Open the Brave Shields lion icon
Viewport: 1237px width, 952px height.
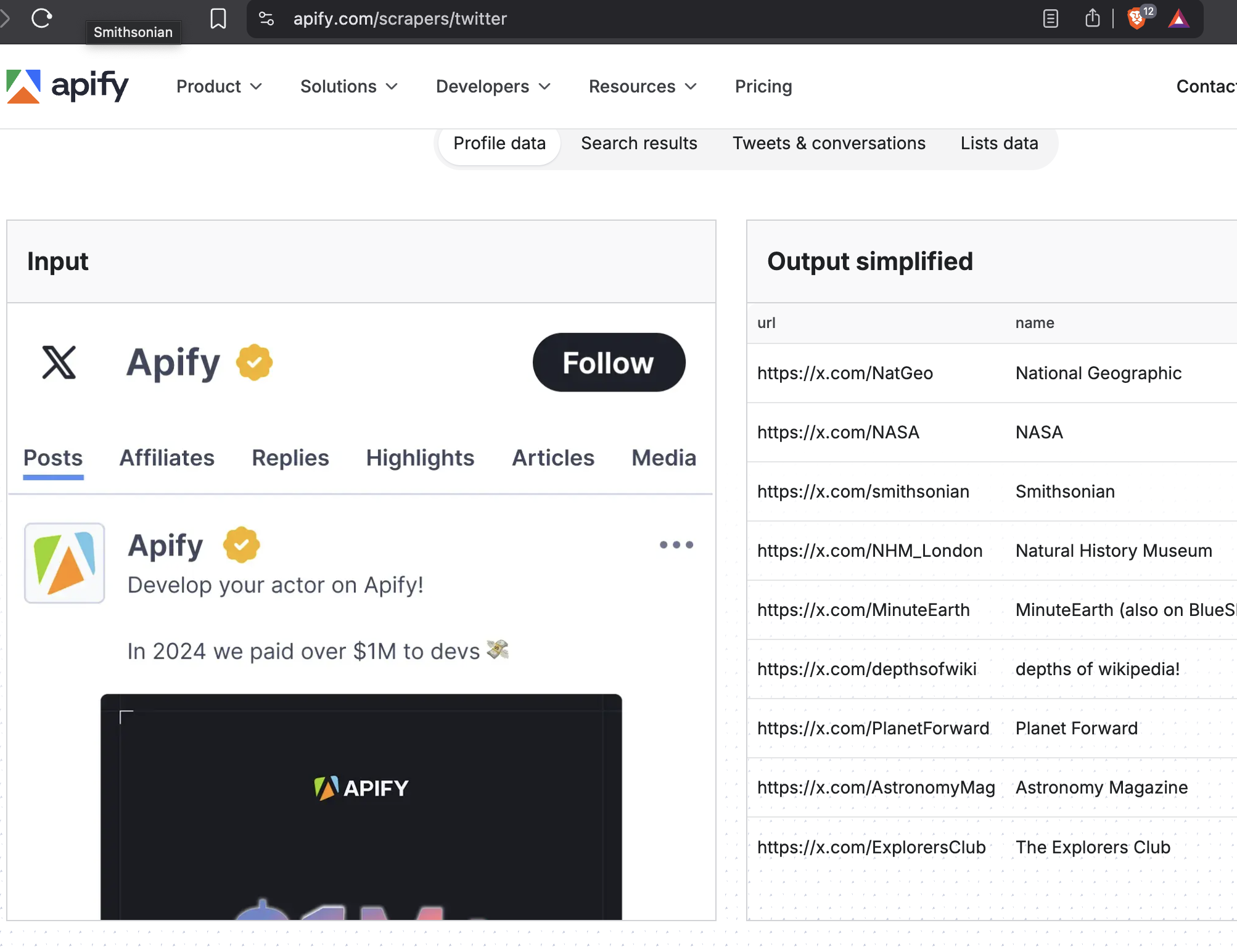[x=1136, y=18]
